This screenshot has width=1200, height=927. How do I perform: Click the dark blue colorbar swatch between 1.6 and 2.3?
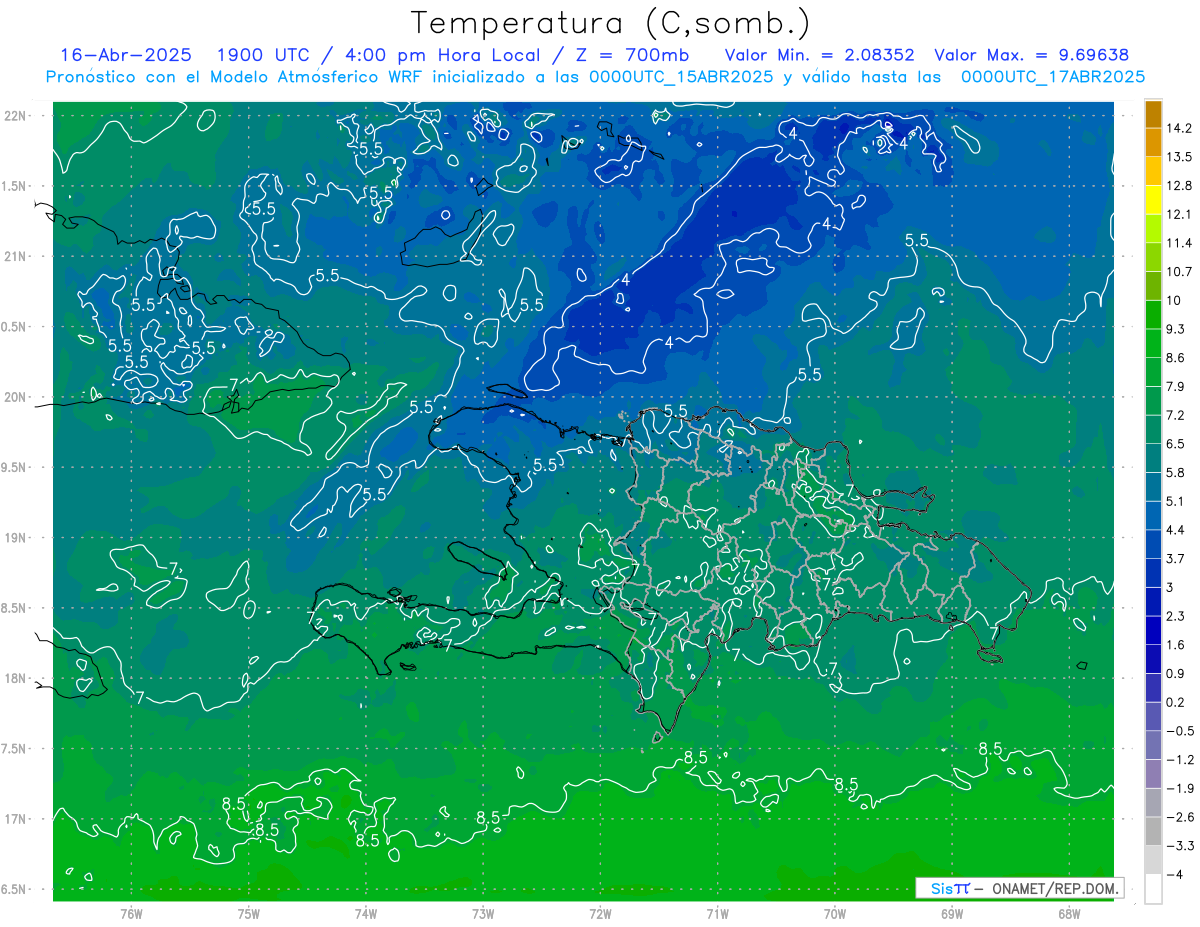click(x=1153, y=630)
